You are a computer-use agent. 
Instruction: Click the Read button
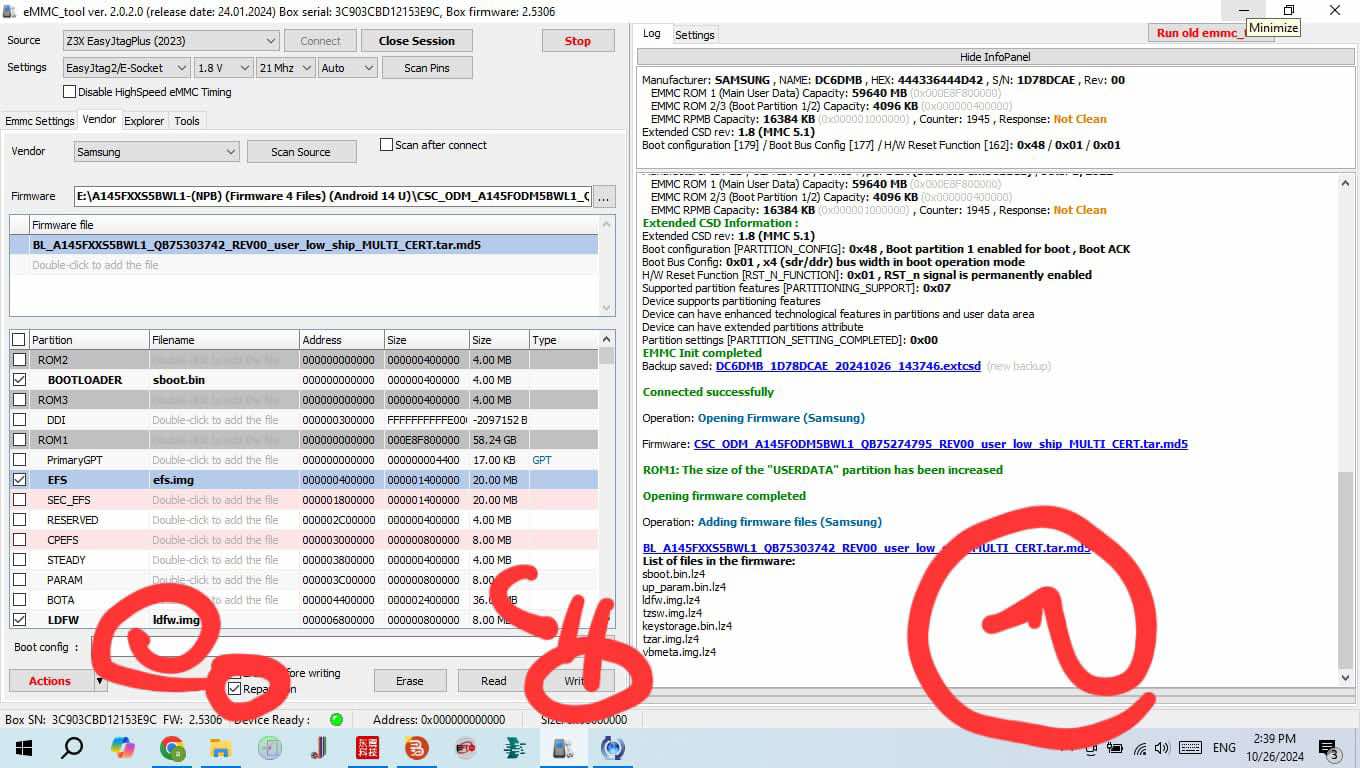coord(494,681)
